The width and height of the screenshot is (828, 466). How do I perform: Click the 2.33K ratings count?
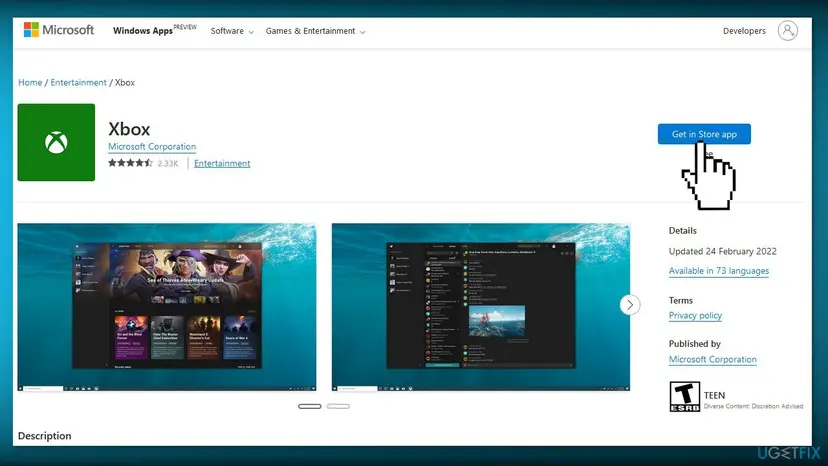[167, 164]
